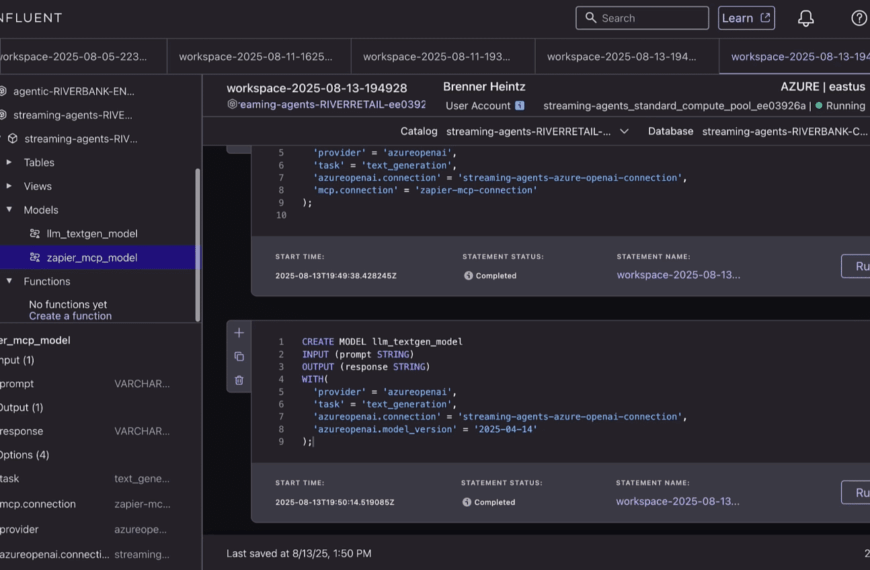Click the mcp.connection option row
Viewport: 870px width, 570px height.
point(85,504)
